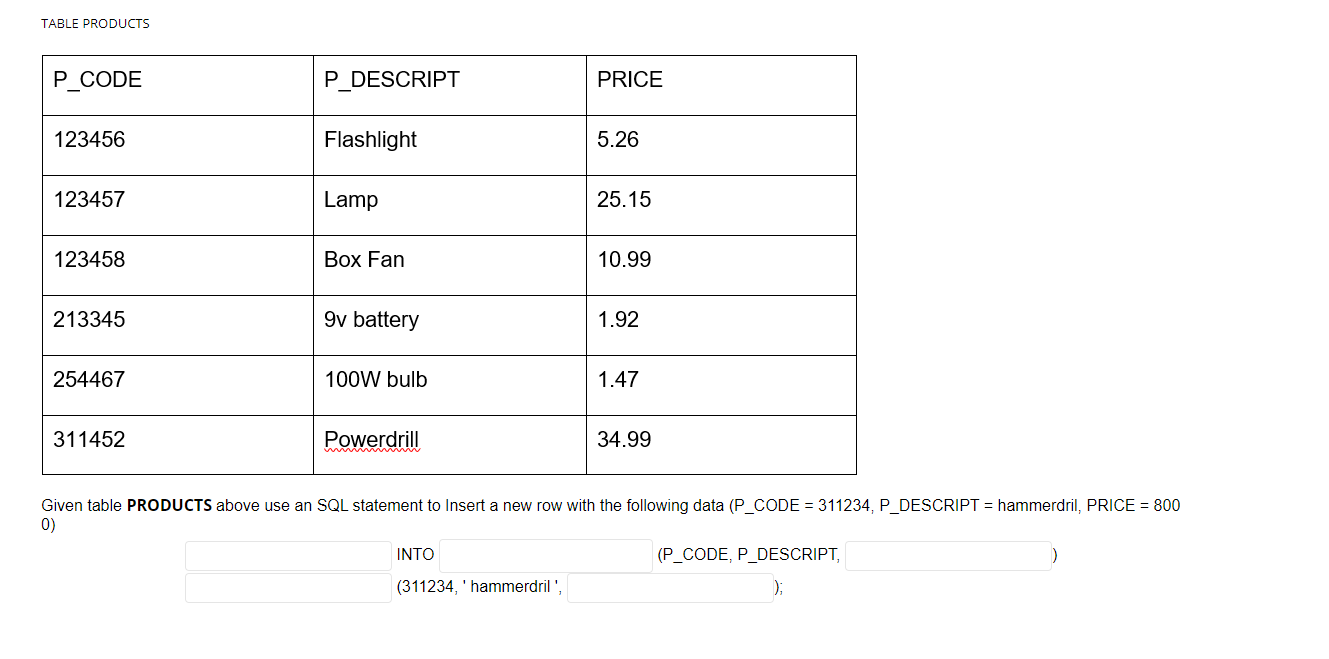Click the 34.99 price cell
This screenshot has height=659, width=1329.
(624, 439)
